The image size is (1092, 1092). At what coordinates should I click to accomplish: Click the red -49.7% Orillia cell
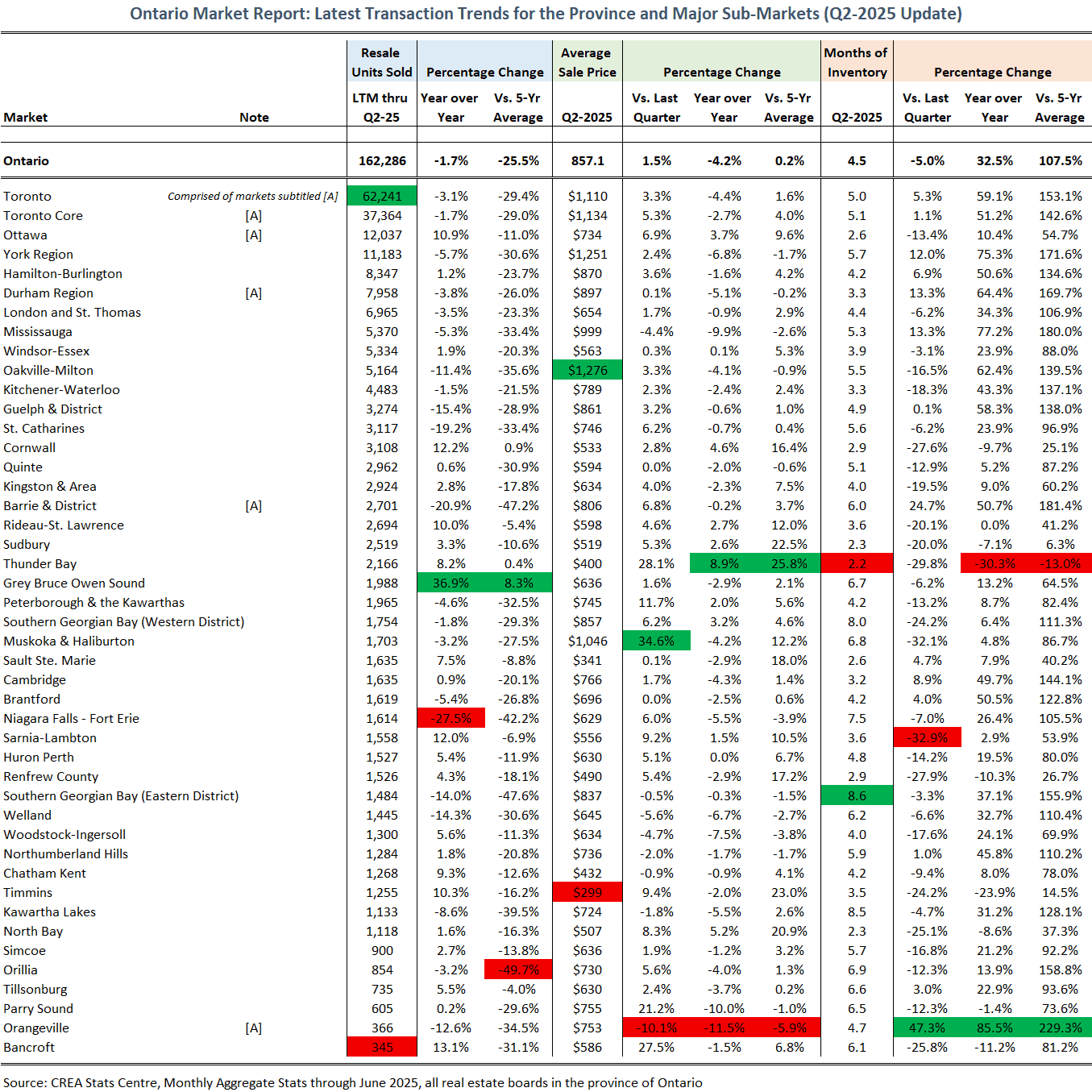(518, 970)
